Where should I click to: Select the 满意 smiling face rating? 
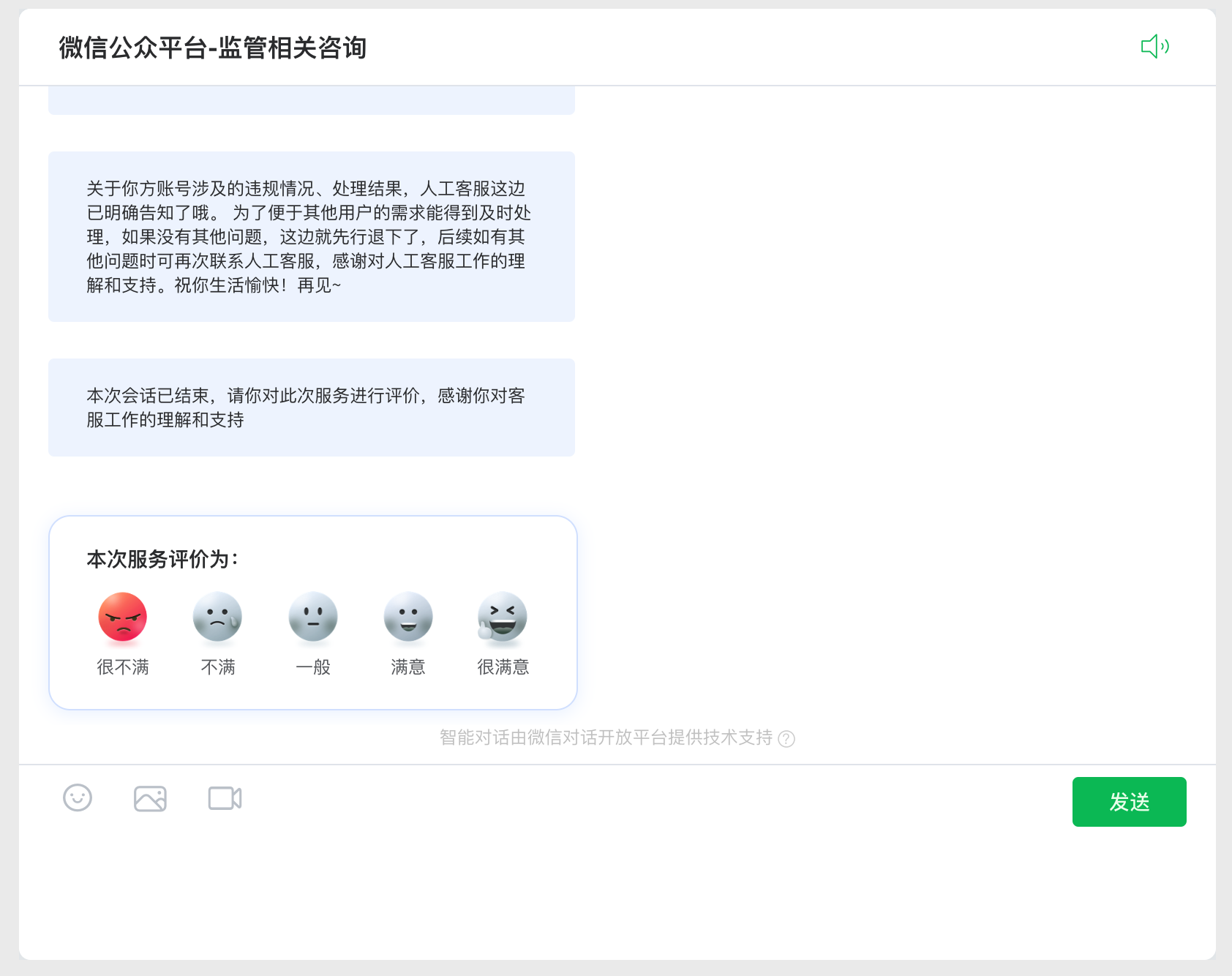click(408, 617)
